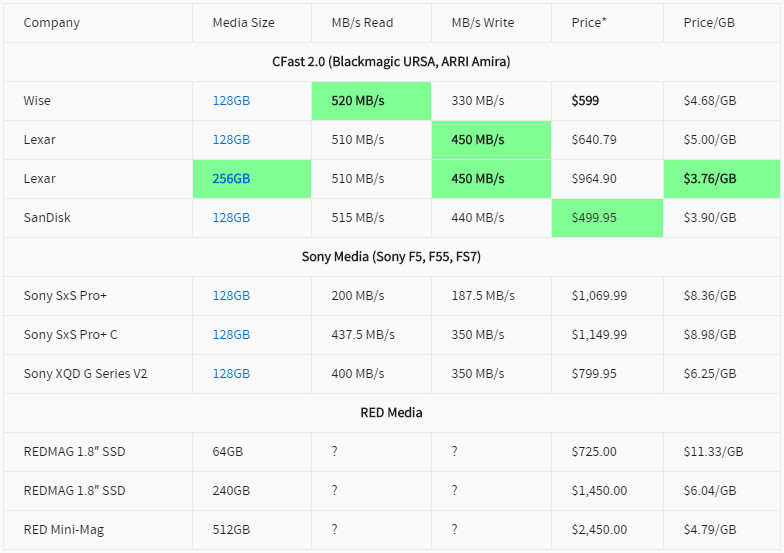Select the Media Size column header

(243, 23)
